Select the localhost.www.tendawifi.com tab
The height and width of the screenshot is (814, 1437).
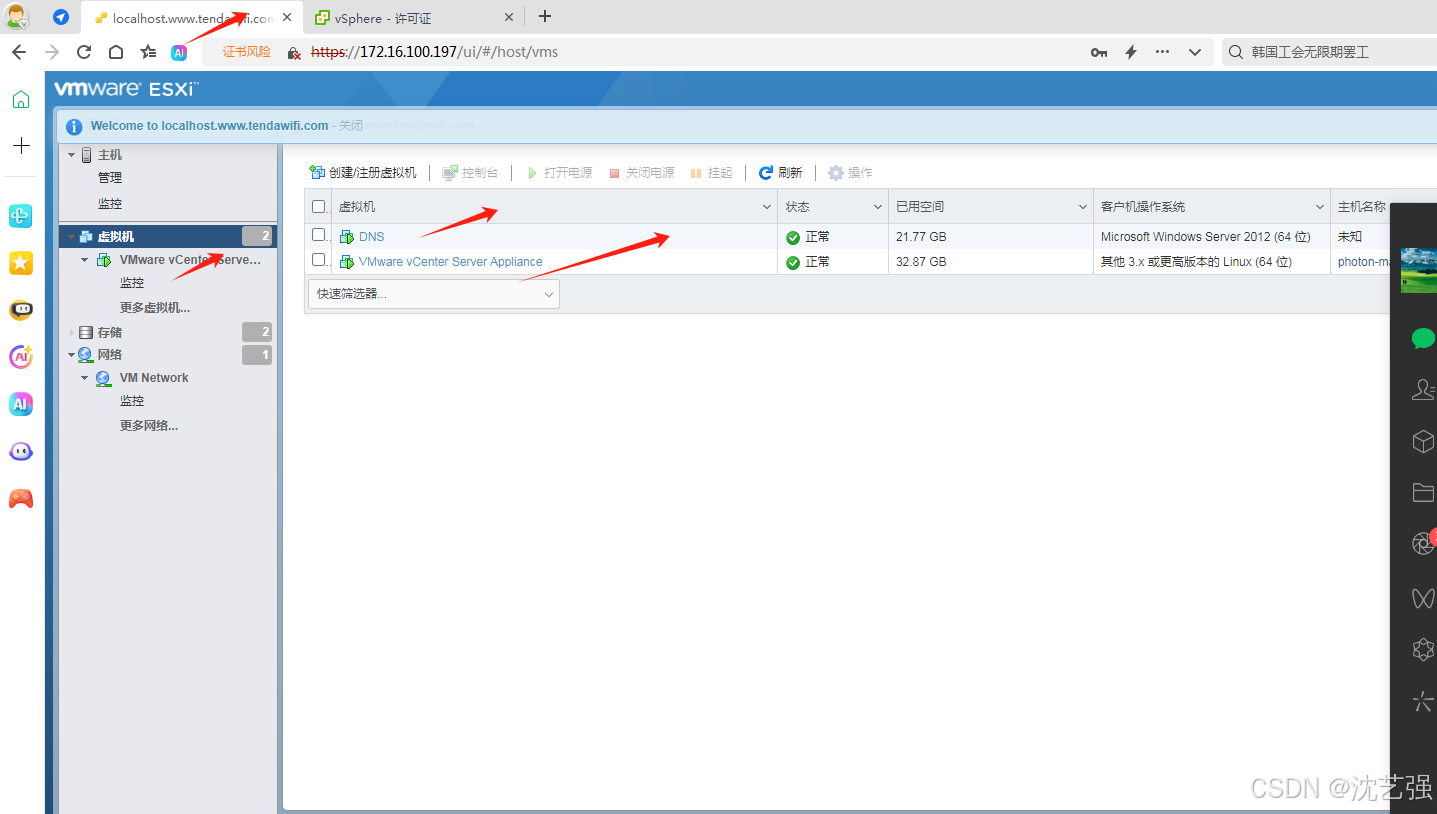tap(190, 18)
